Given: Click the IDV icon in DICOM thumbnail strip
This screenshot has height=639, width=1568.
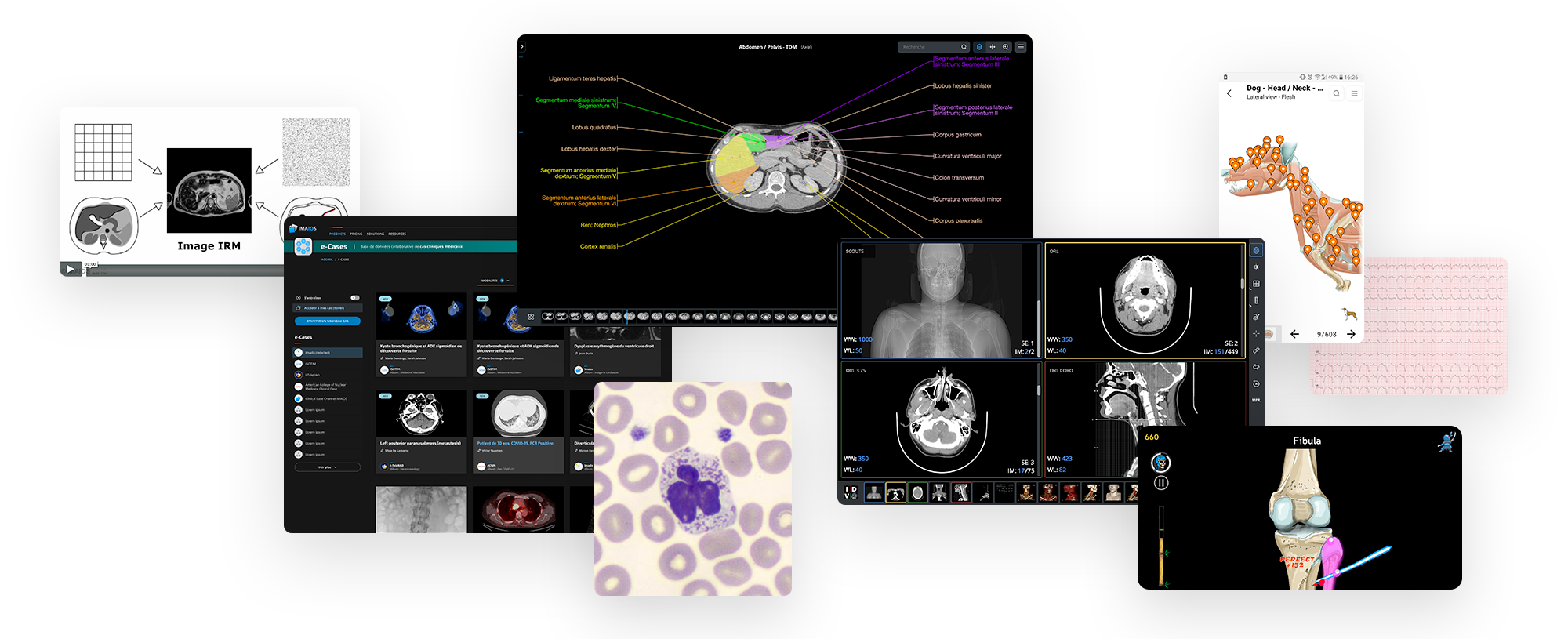Looking at the screenshot, I should [851, 492].
